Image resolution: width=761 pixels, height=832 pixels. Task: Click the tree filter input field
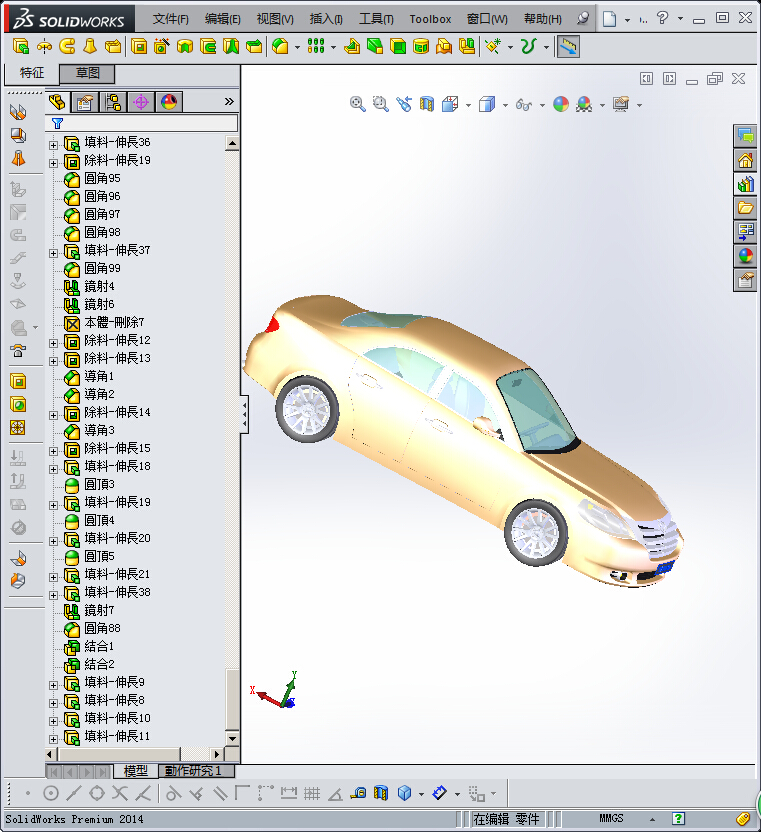141,124
